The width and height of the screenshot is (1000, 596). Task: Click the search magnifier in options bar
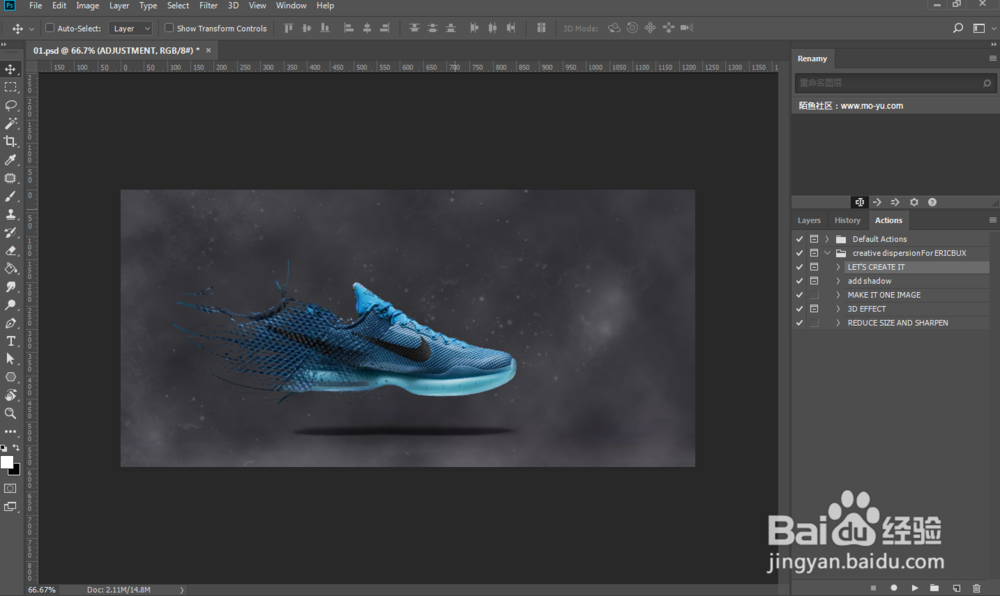[958, 28]
